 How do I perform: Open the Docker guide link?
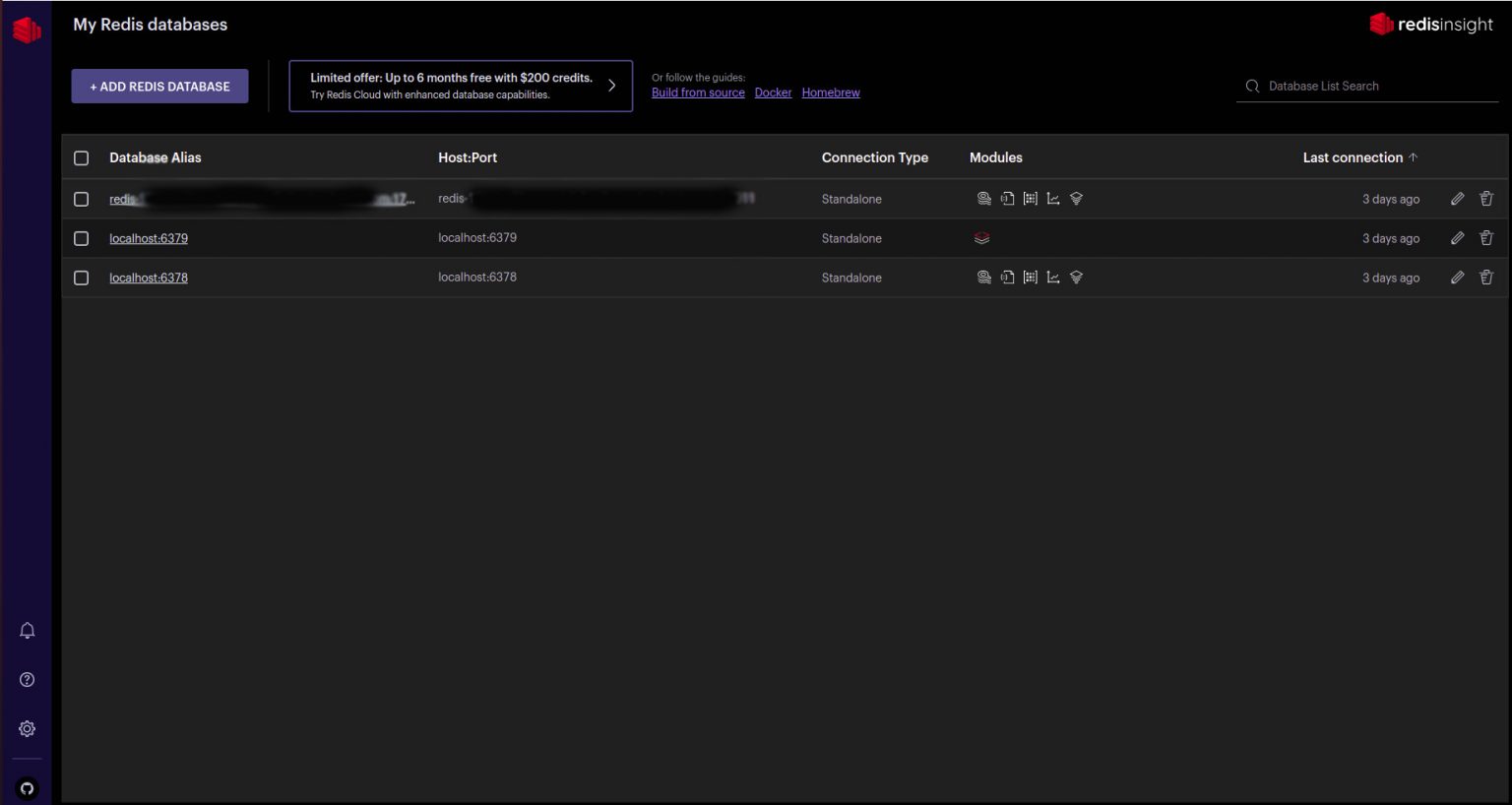click(x=773, y=93)
